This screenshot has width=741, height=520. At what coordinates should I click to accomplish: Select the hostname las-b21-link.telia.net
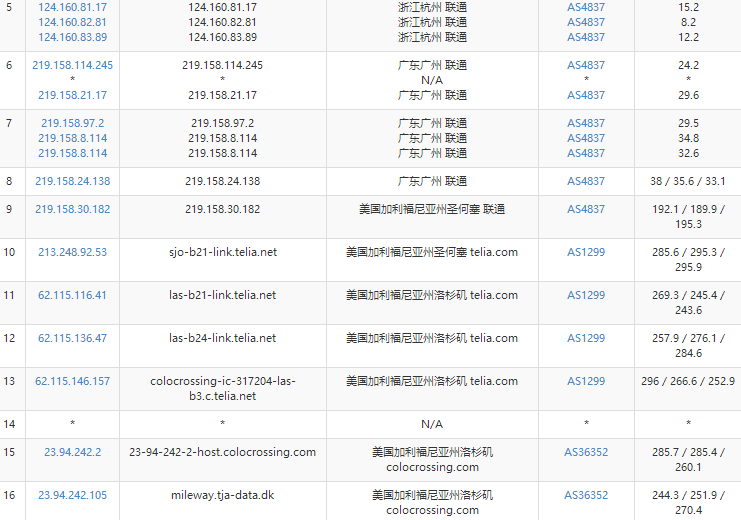tap(223, 295)
